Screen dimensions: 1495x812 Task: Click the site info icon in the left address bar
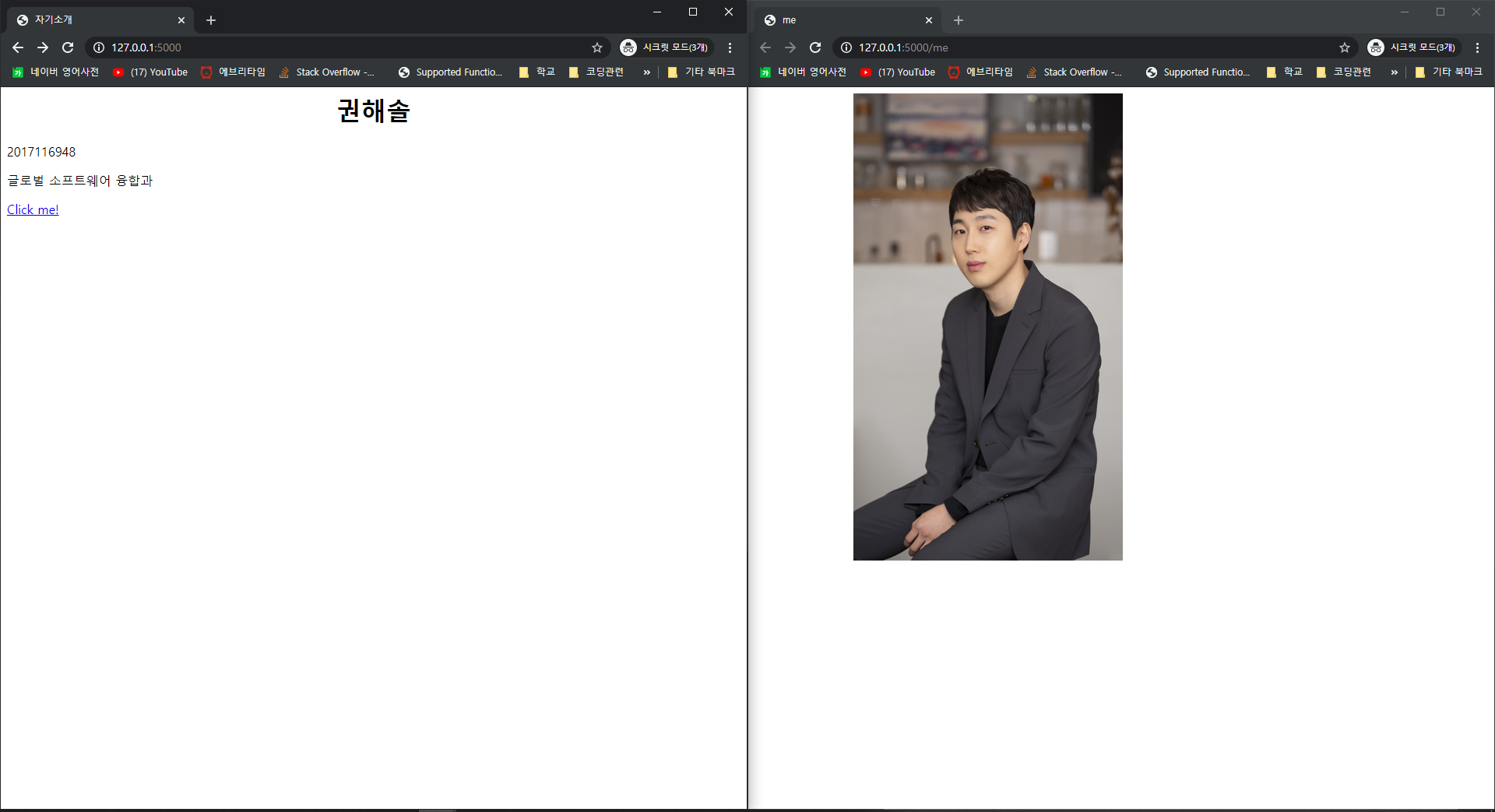point(99,47)
